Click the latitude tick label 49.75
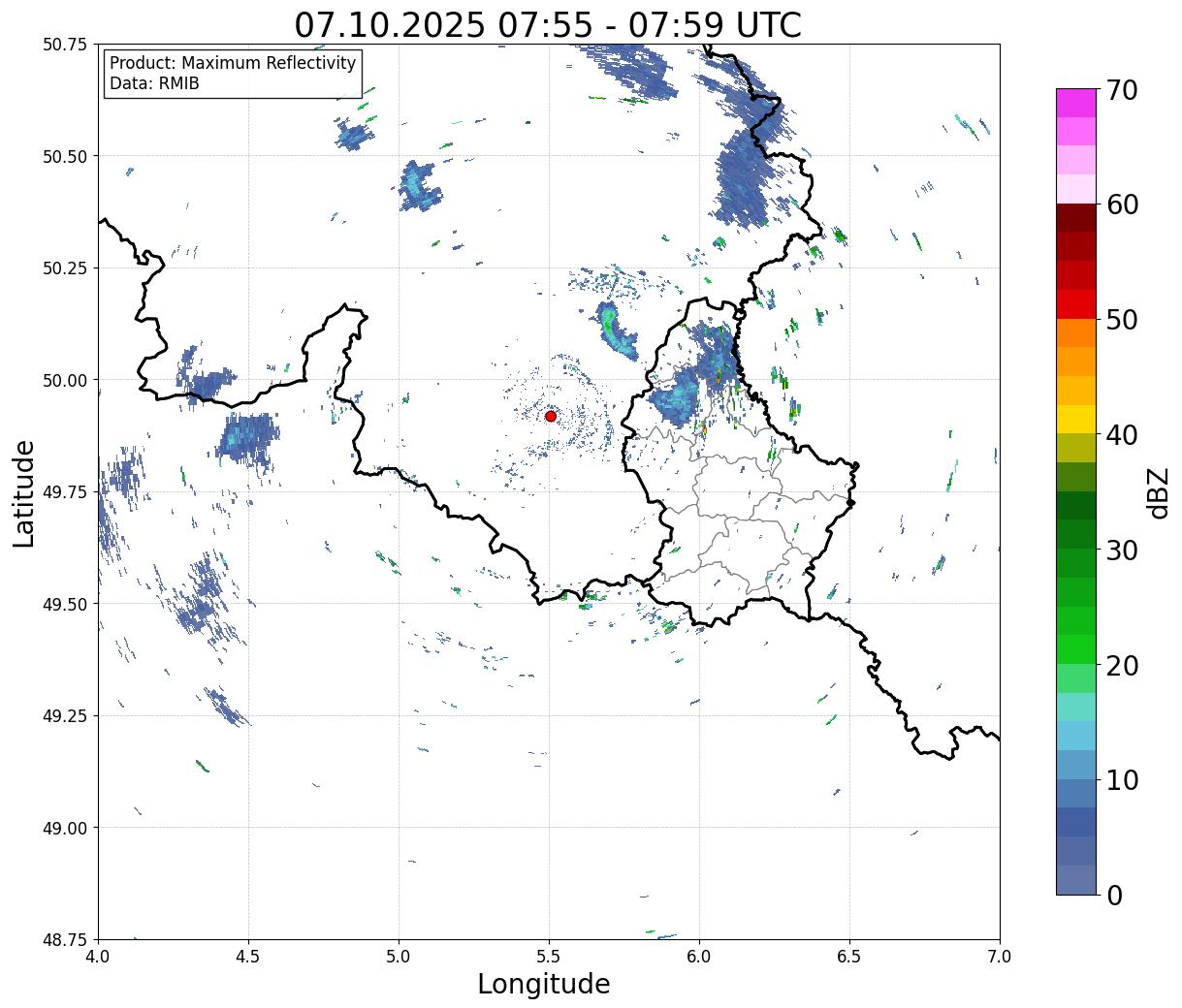The width and height of the screenshot is (1182, 1008). click(x=65, y=492)
